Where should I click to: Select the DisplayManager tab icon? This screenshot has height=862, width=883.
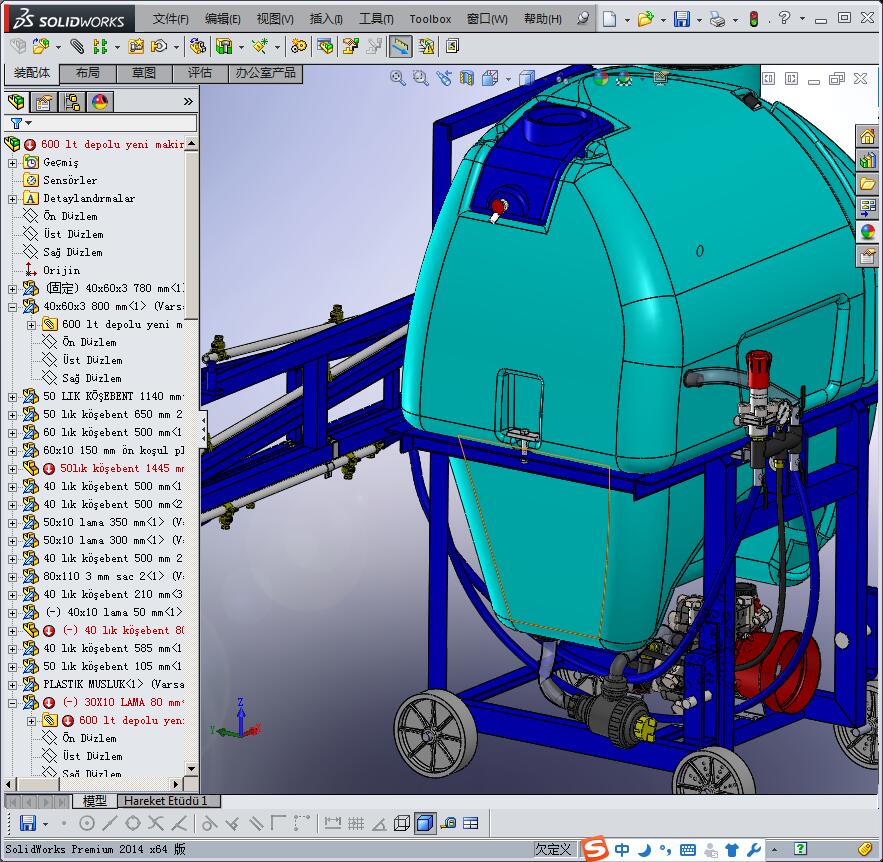click(x=99, y=101)
